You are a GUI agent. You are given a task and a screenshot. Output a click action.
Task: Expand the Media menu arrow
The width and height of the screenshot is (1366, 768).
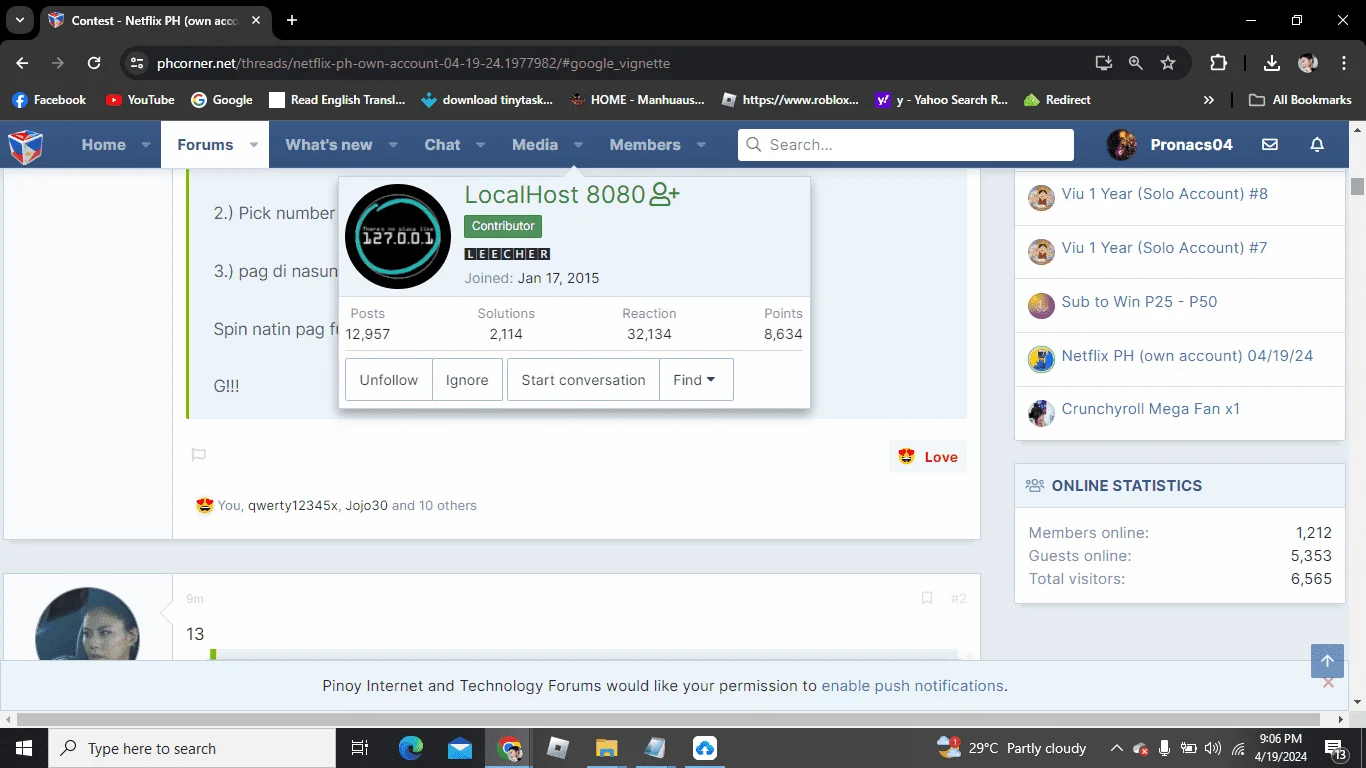point(578,145)
